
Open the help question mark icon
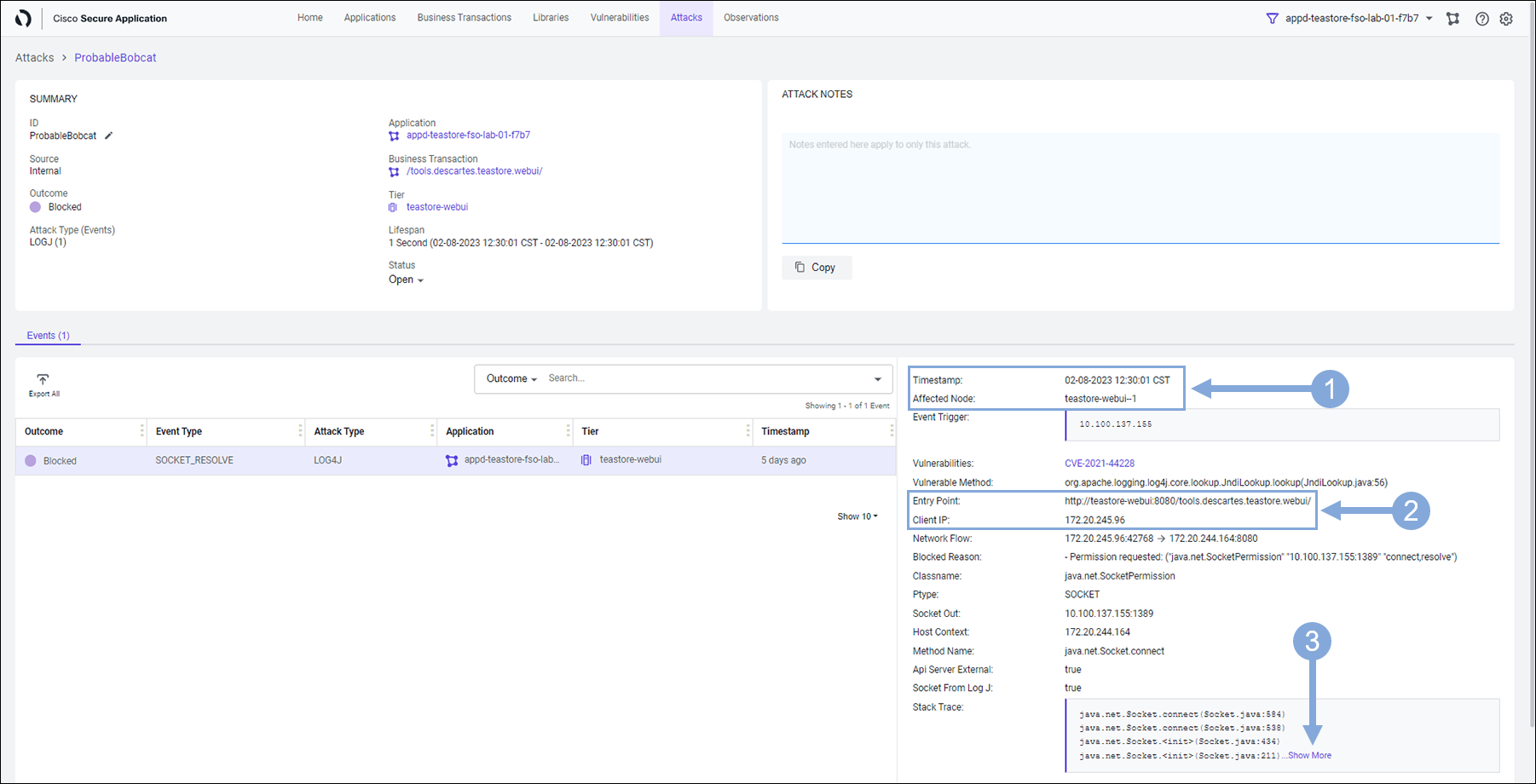pyautogui.click(x=1482, y=19)
